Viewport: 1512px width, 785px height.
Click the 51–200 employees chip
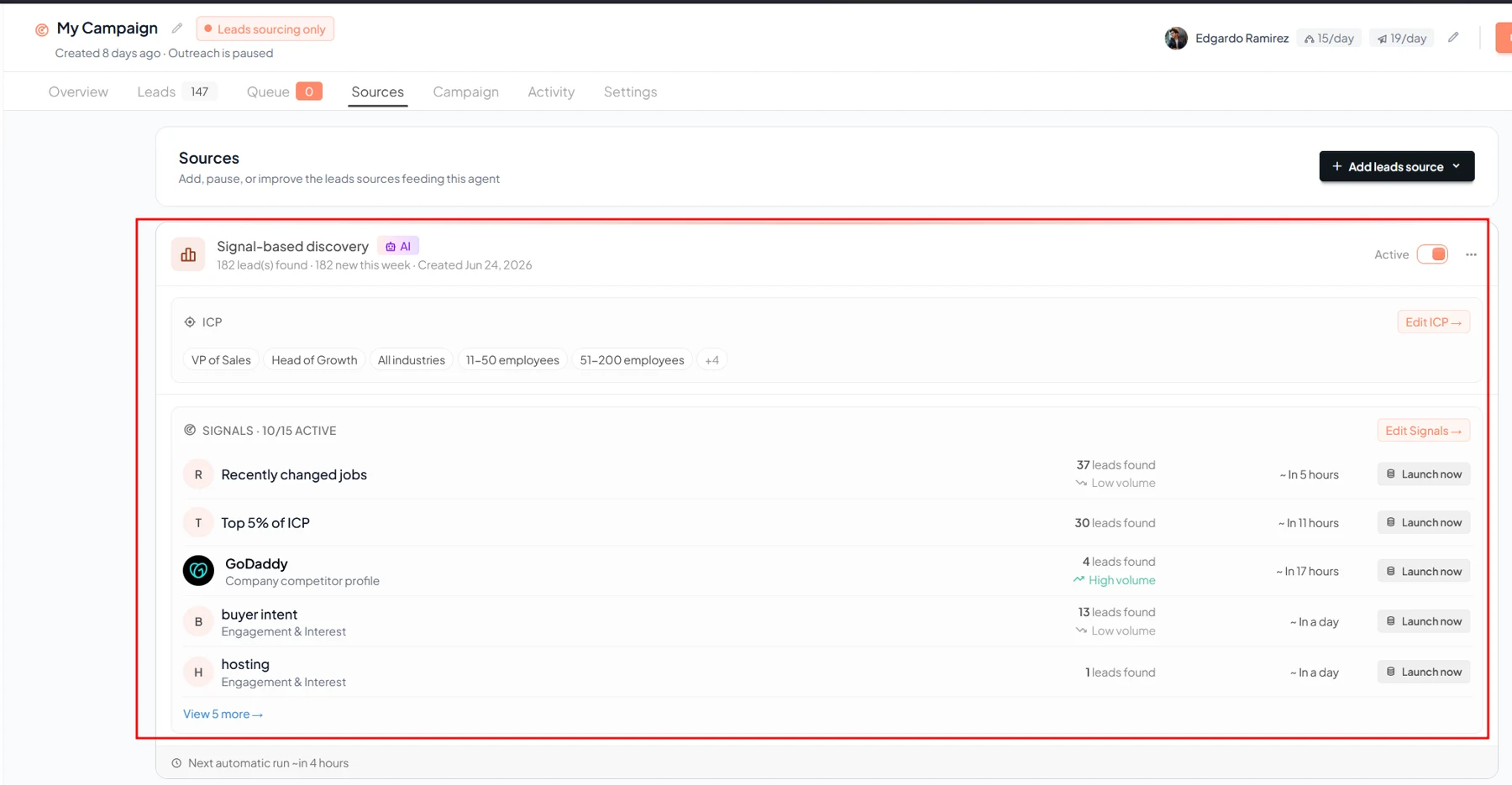[632, 360]
